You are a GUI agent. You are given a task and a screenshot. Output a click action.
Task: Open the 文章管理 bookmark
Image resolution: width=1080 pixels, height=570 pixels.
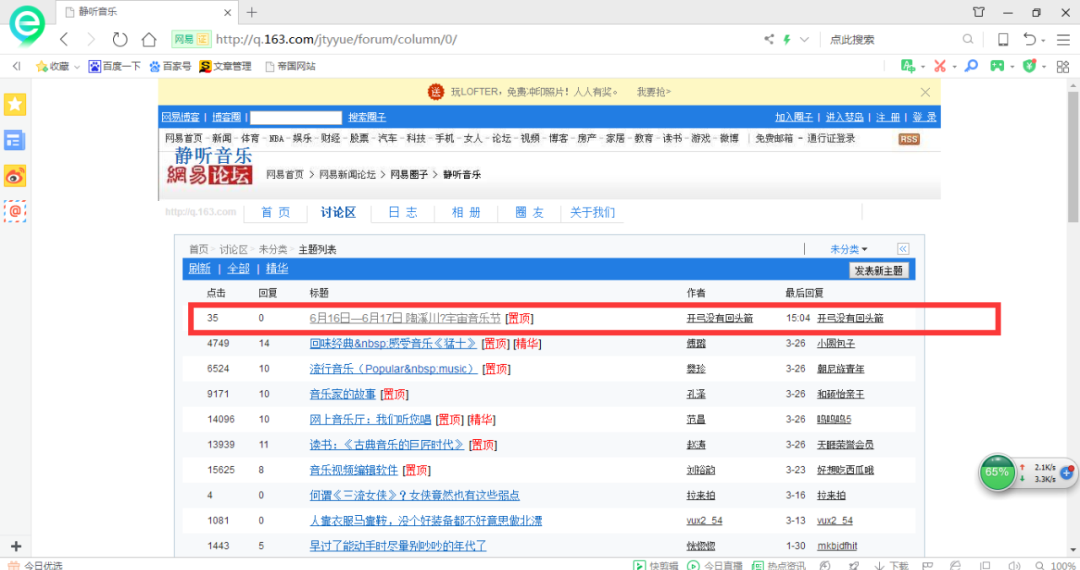(x=225, y=66)
